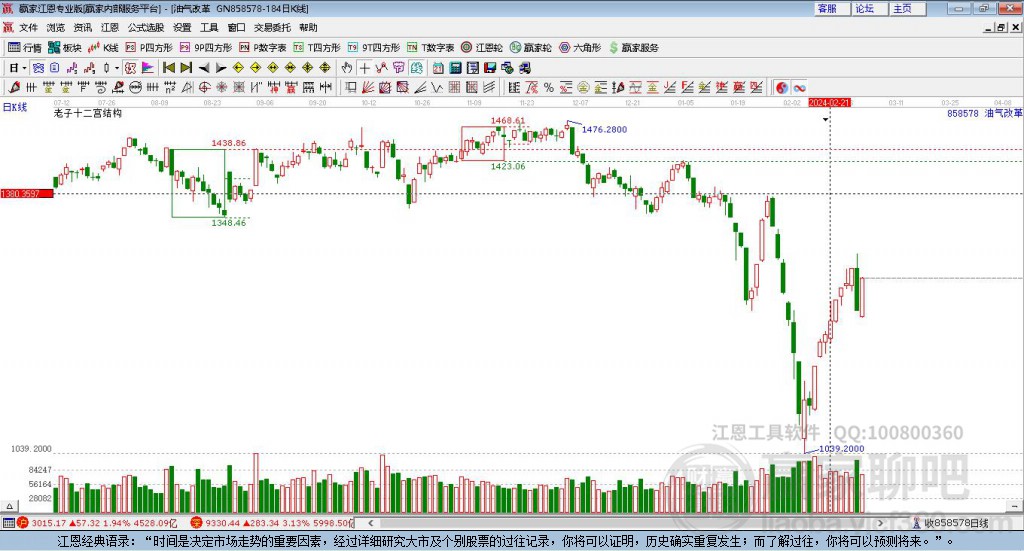This screenshot has height=551, width=1024.
Task: Click the 858578 油气改革 stock code label
Action: (x=985, y=113)
